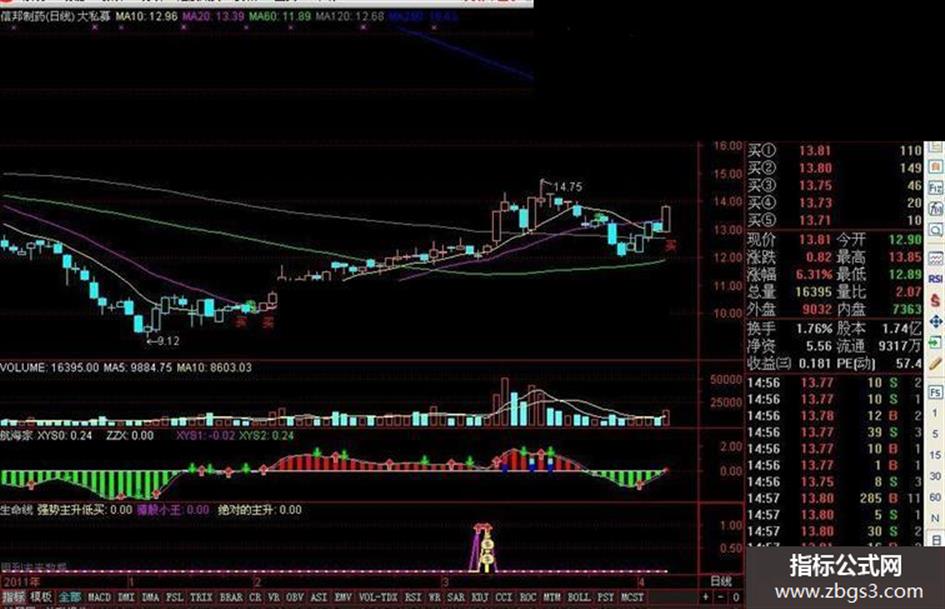
Task: Switch to the ASI indicator tab
Action: click(319, 597)
